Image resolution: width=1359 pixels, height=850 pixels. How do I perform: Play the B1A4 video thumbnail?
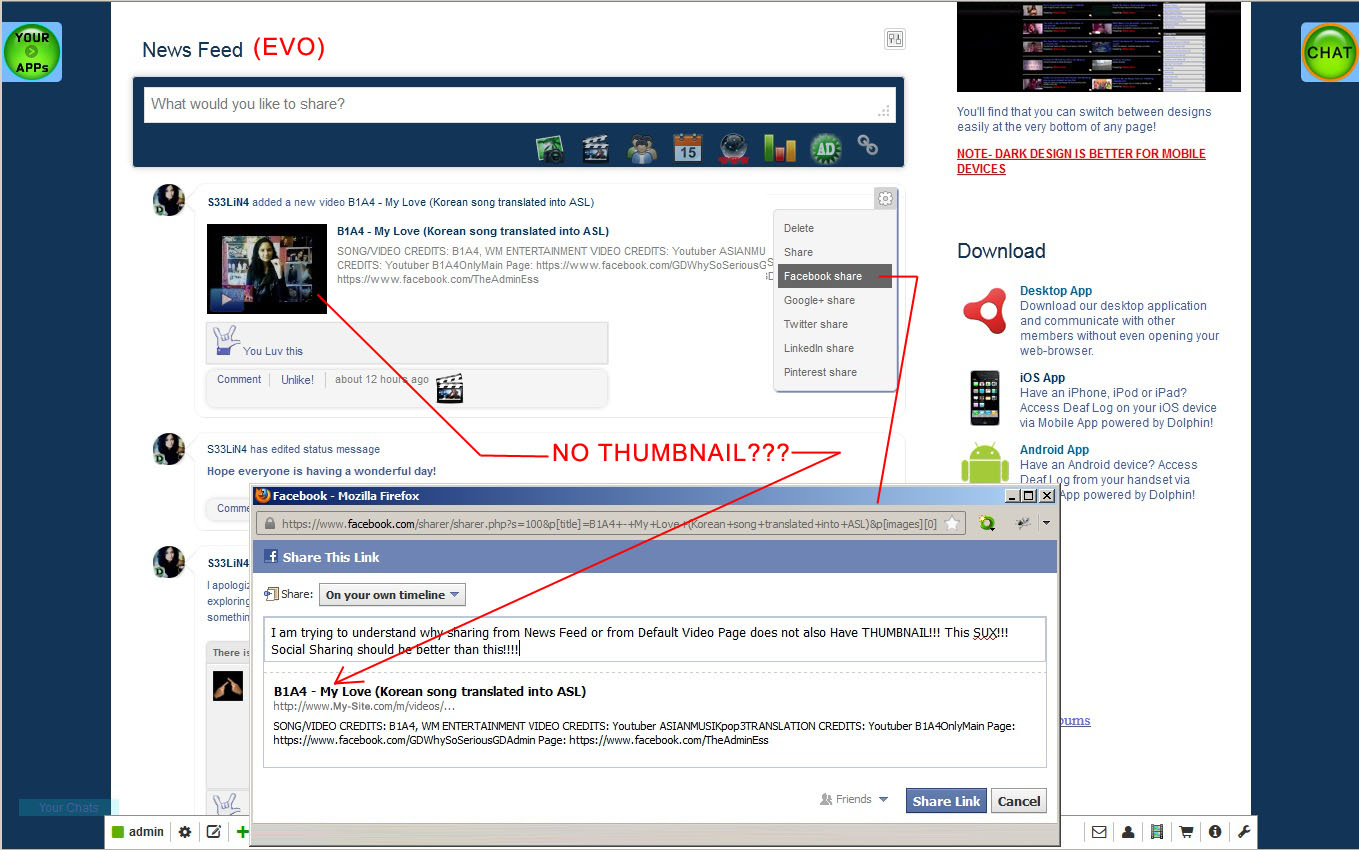(267, 268)
